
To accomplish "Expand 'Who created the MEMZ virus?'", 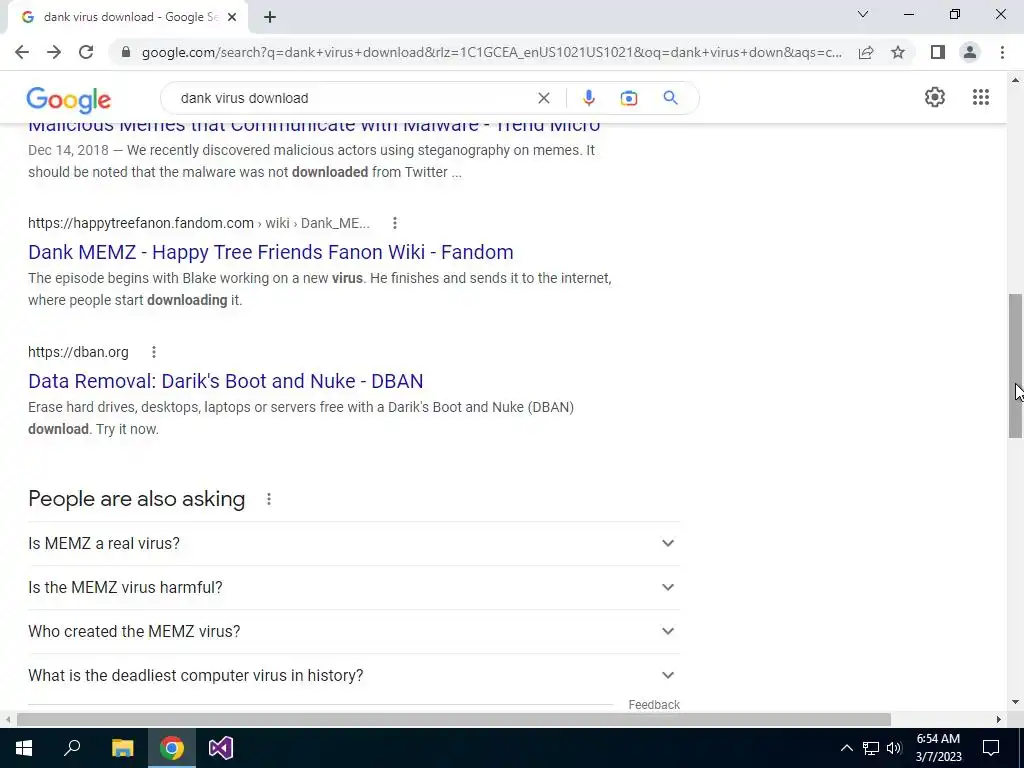I will tap(354, 632).
